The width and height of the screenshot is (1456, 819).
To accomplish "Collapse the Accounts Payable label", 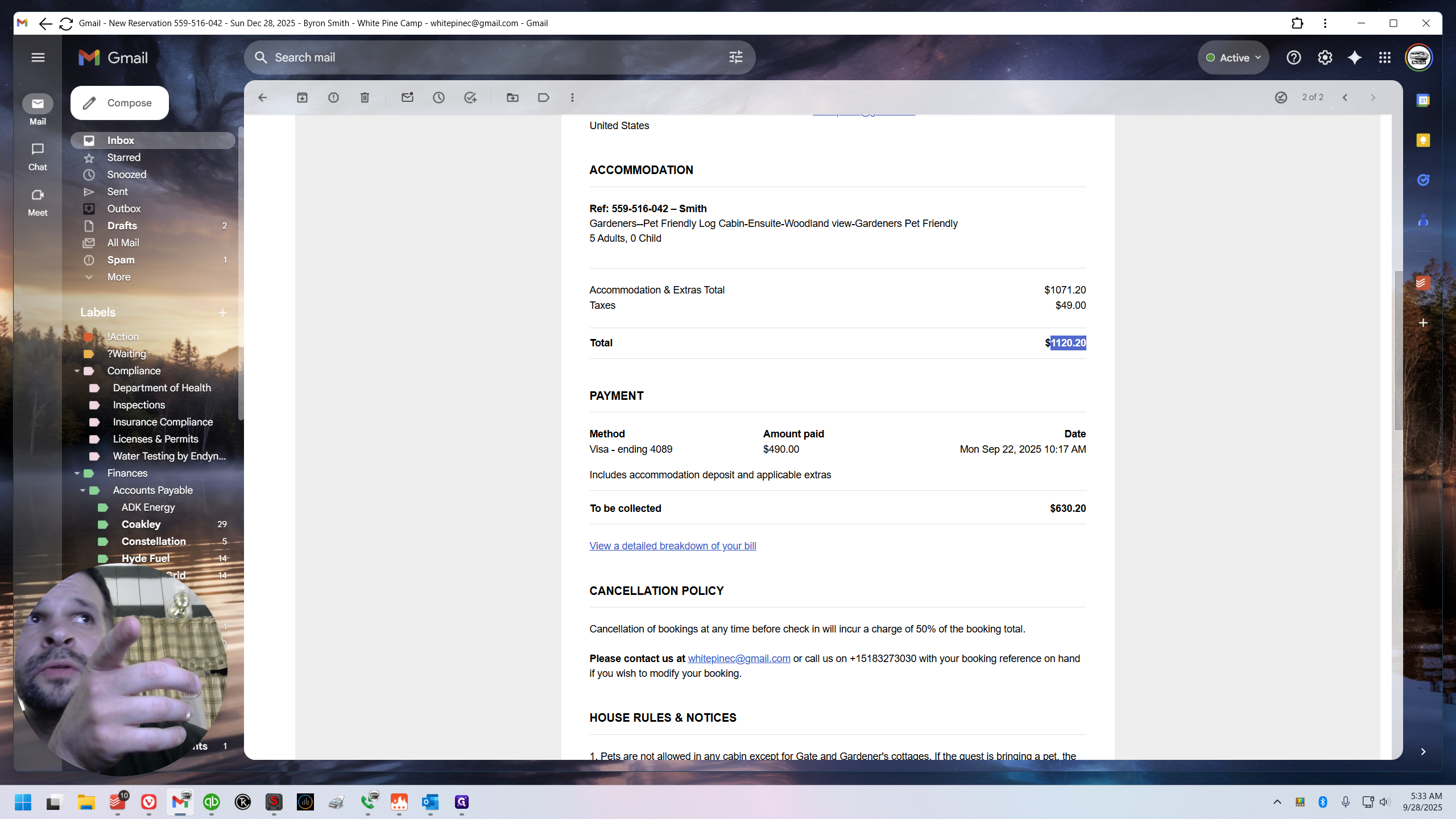I will pyautogui.click(x=82, y=490).
